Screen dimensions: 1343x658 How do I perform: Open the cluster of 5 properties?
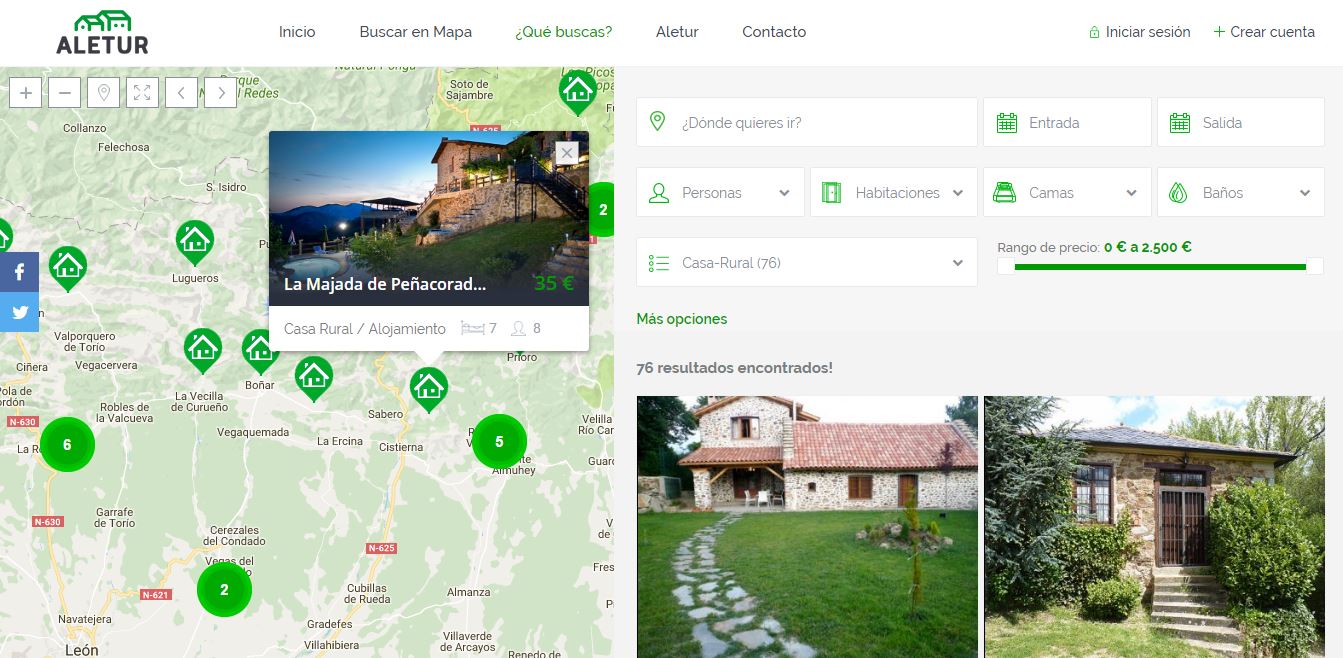point(499,441)
